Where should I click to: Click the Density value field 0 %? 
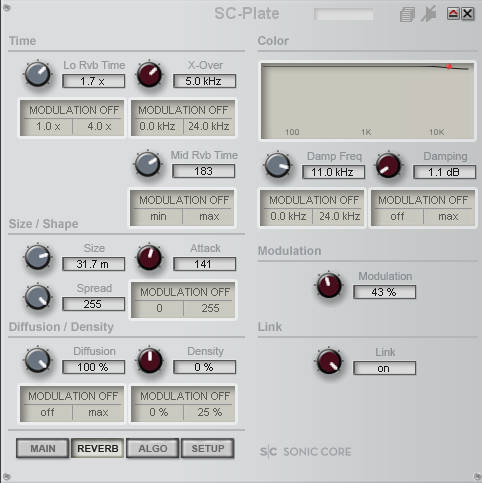point(204,367)
